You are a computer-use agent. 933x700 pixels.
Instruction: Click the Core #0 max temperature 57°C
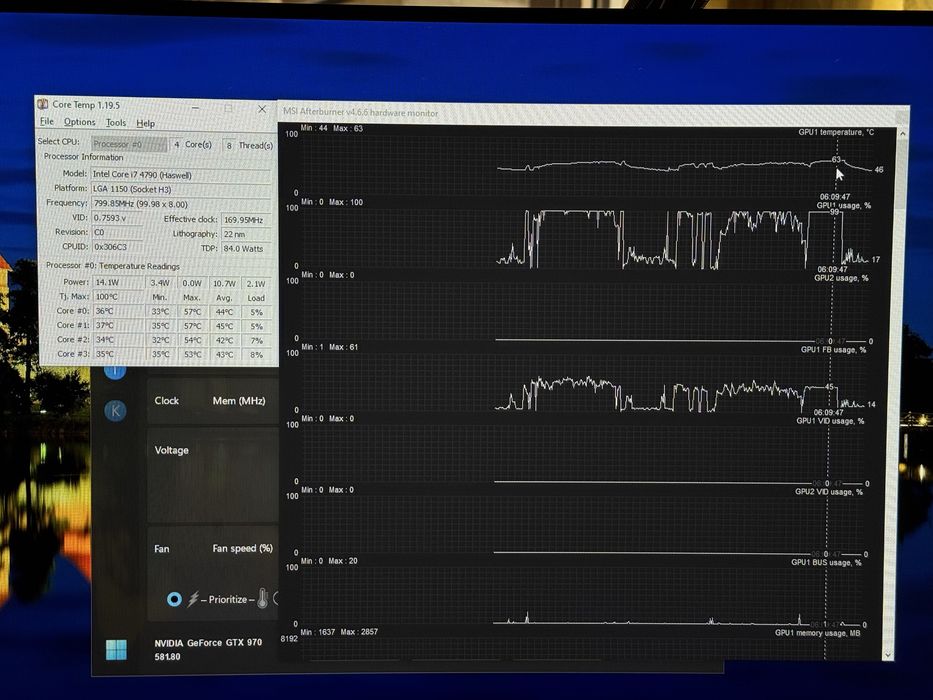192,312
